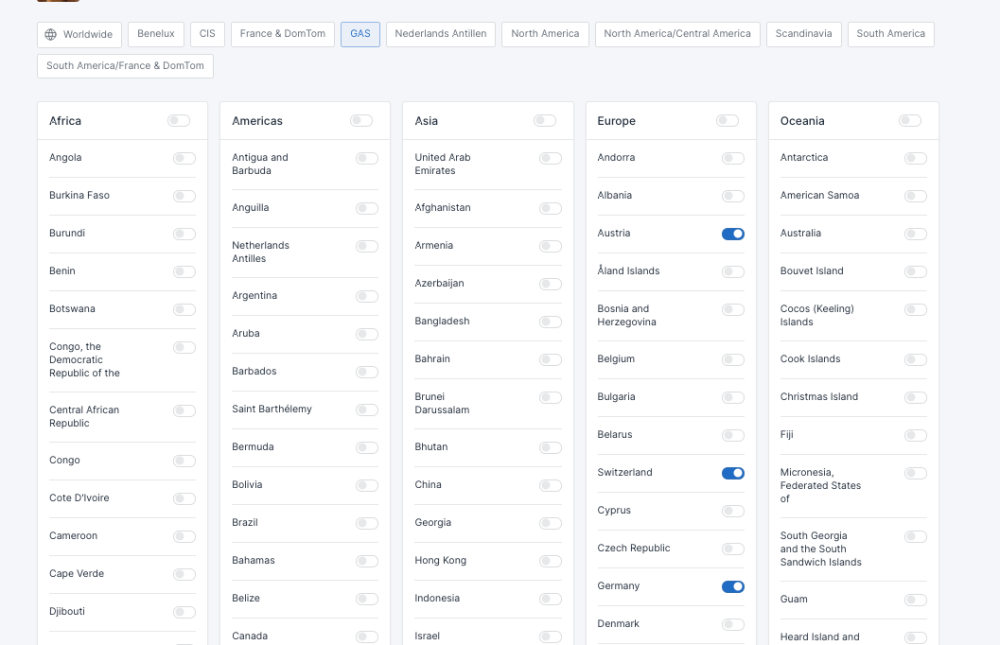
Task: Click the Bermuda country label
Action: (253, 447)
